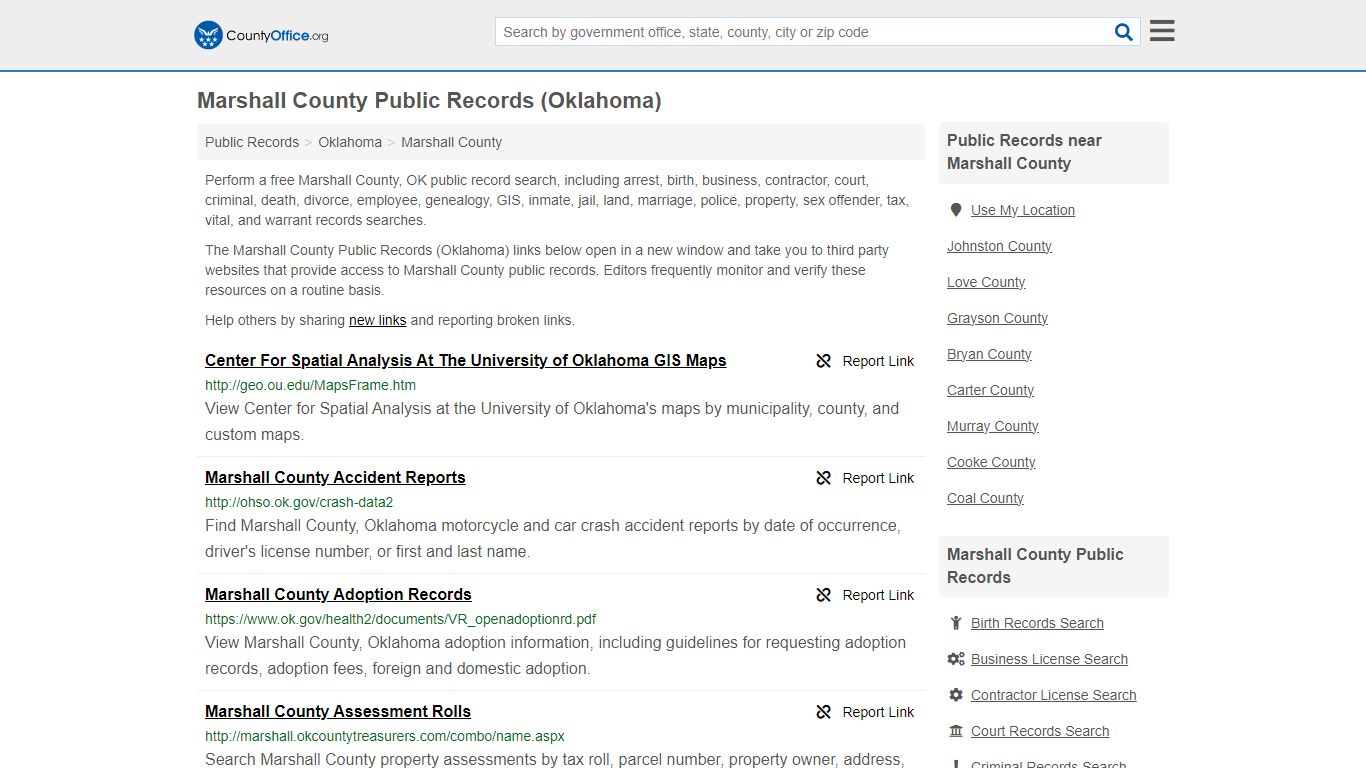
Task: Select Cooke County
Action: tap(991, 462)
